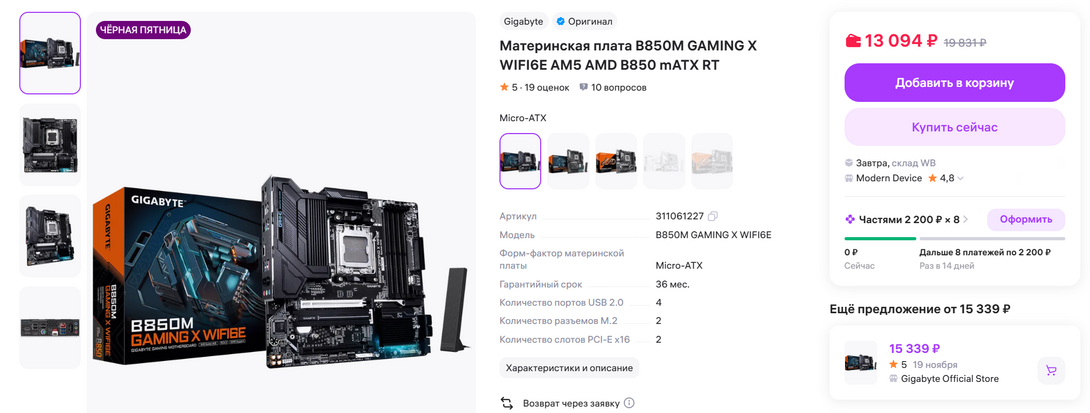Click the Купить сейчас button

point(954,127)
